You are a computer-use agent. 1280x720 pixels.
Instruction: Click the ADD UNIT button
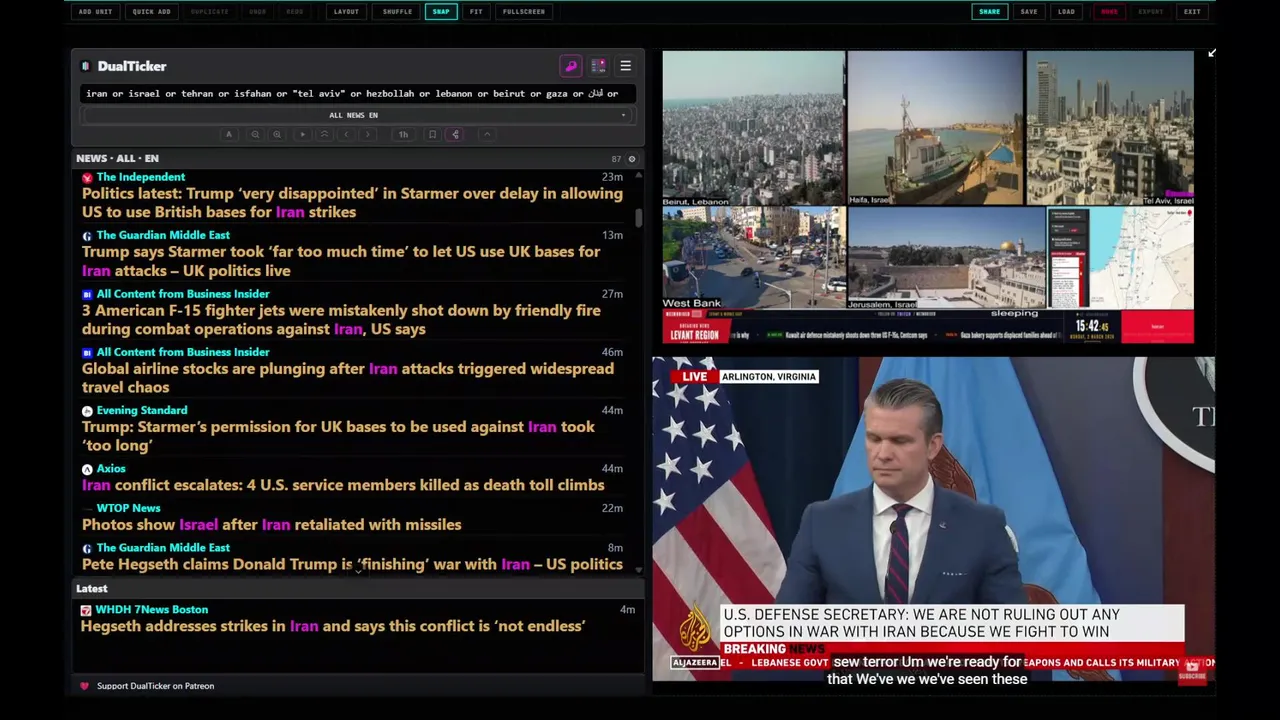[x=95, y=12]
